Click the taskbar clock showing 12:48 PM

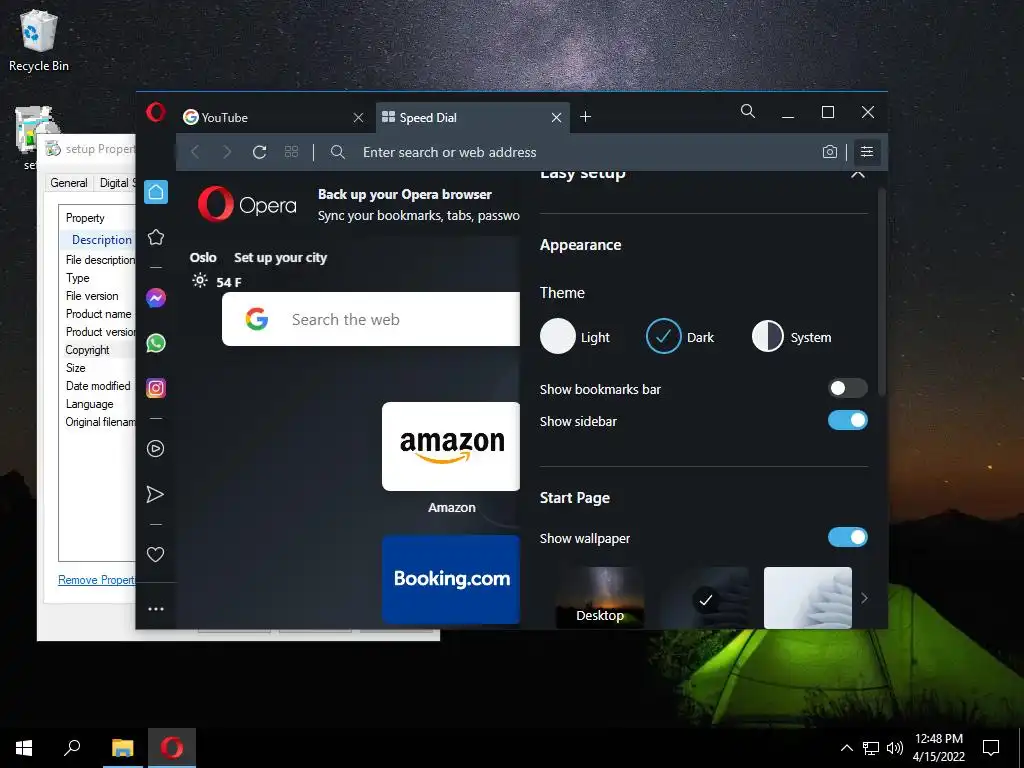[938, 748]
